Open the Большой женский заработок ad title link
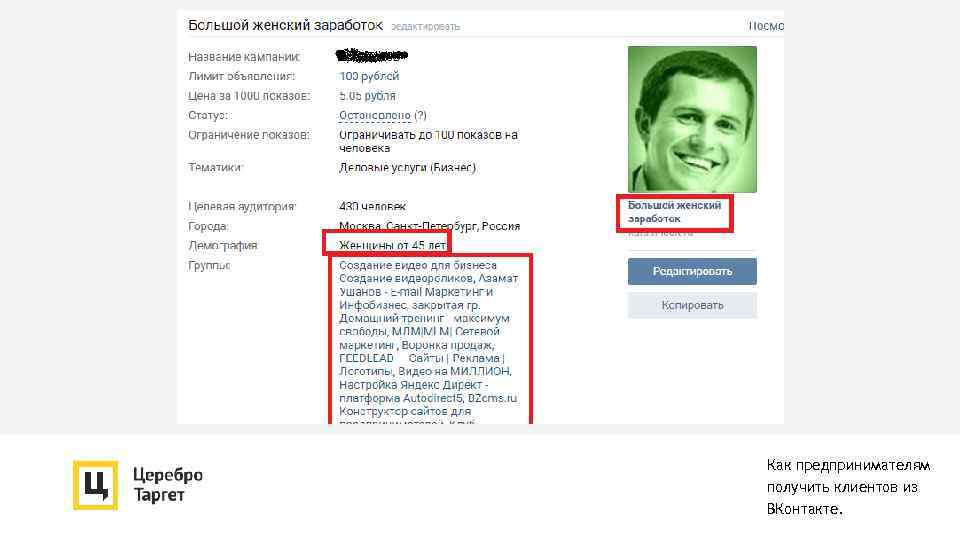The image size is (960, 540). [674, 212]
